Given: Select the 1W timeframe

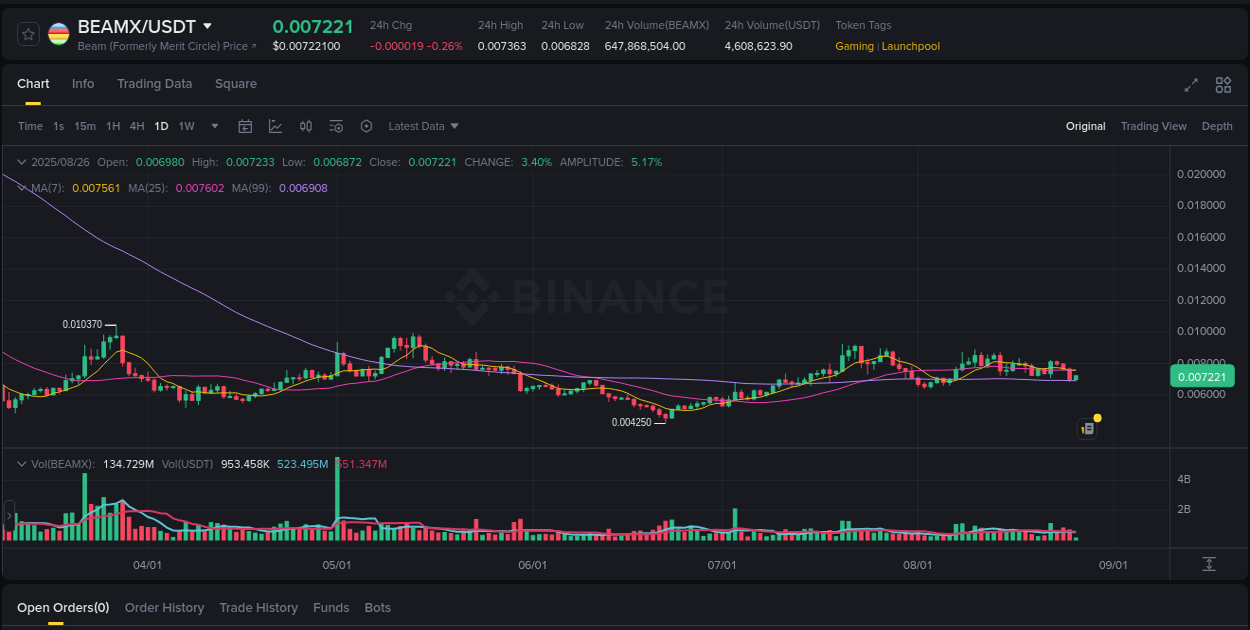Looking at the screenshot, I should pos(186,126).
